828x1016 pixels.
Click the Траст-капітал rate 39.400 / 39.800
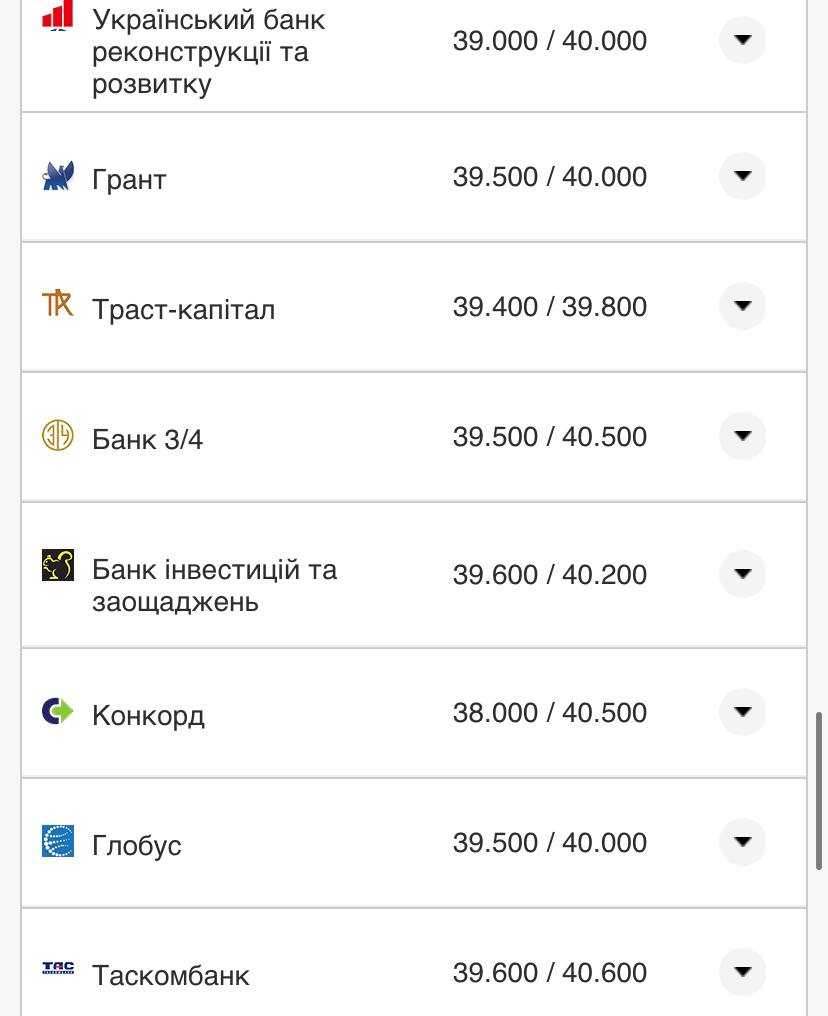pos(549,307)
